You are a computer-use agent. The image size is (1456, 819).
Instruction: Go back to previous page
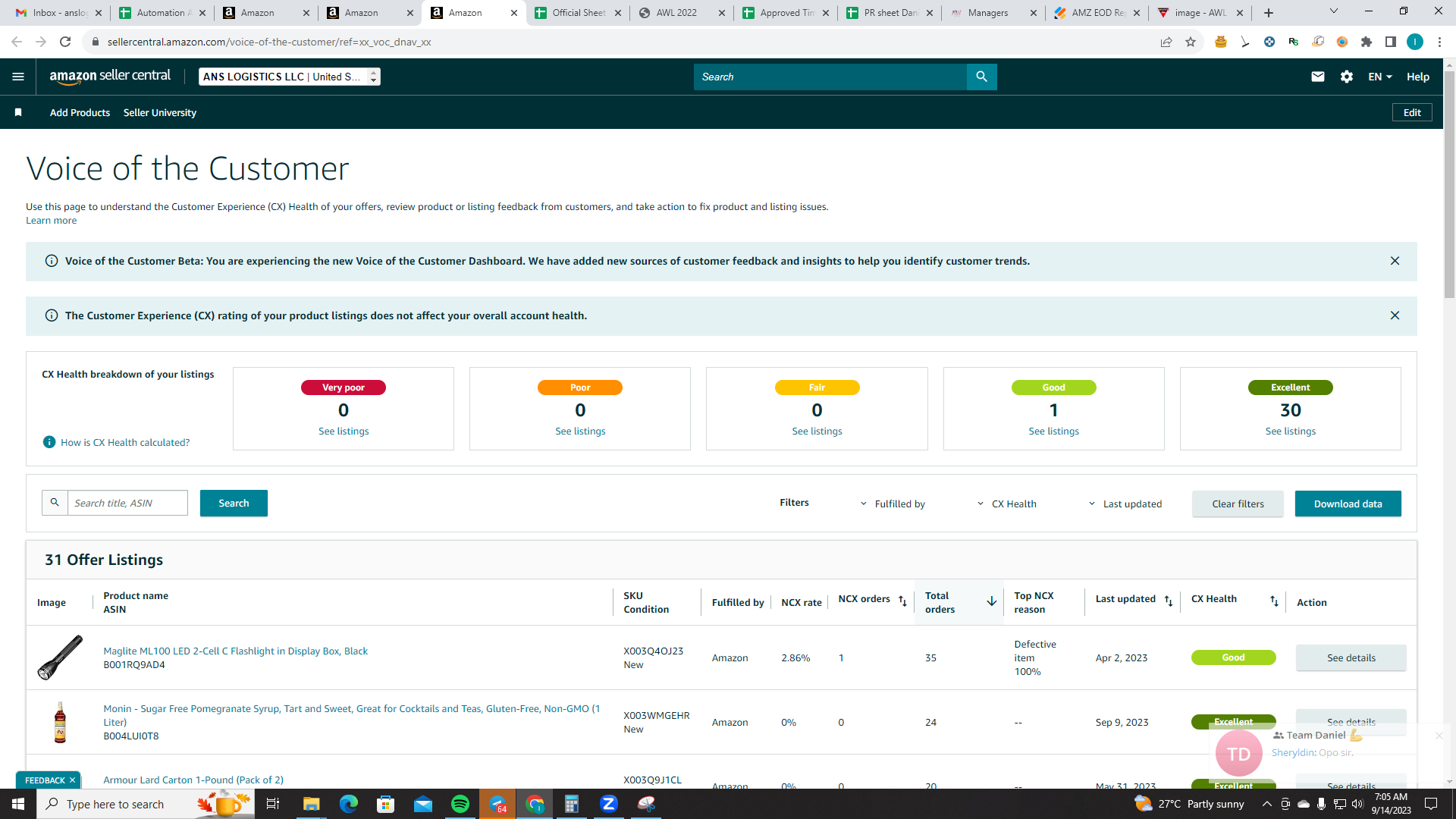[x=17, y=42]
